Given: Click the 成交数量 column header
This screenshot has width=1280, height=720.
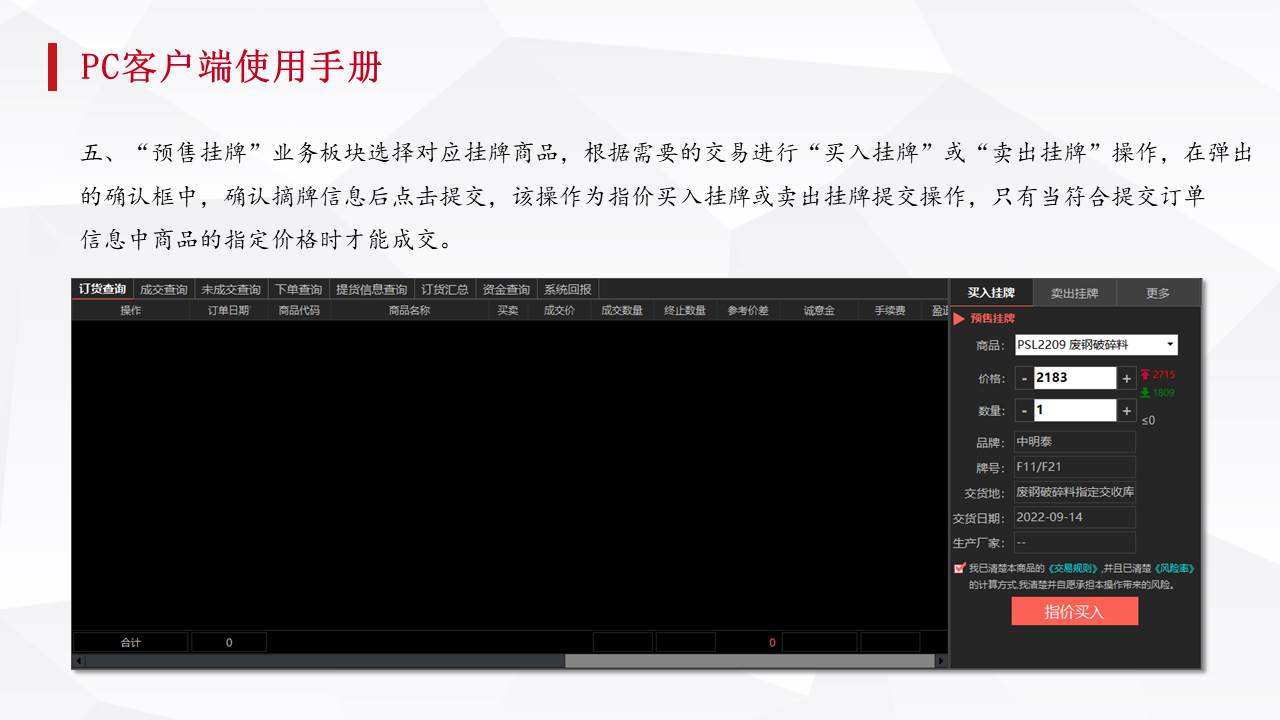Looking at the screenshot, I should click(x=622, y=310).
